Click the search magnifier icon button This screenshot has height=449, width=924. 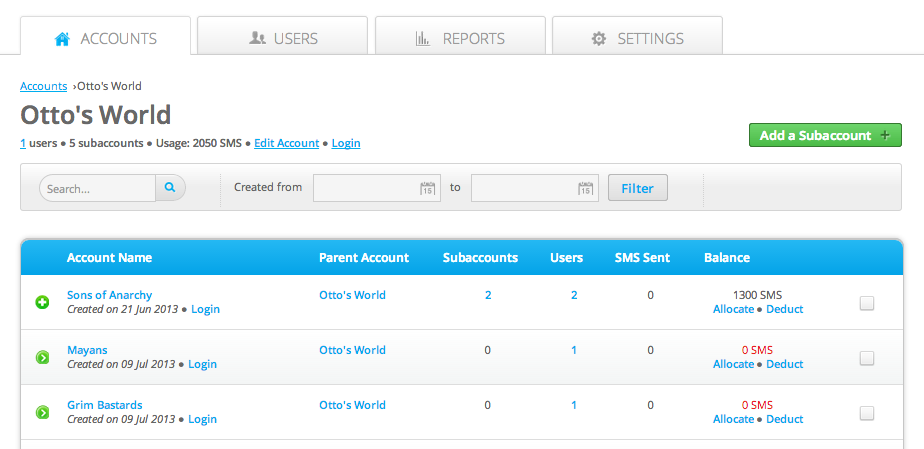170,187
